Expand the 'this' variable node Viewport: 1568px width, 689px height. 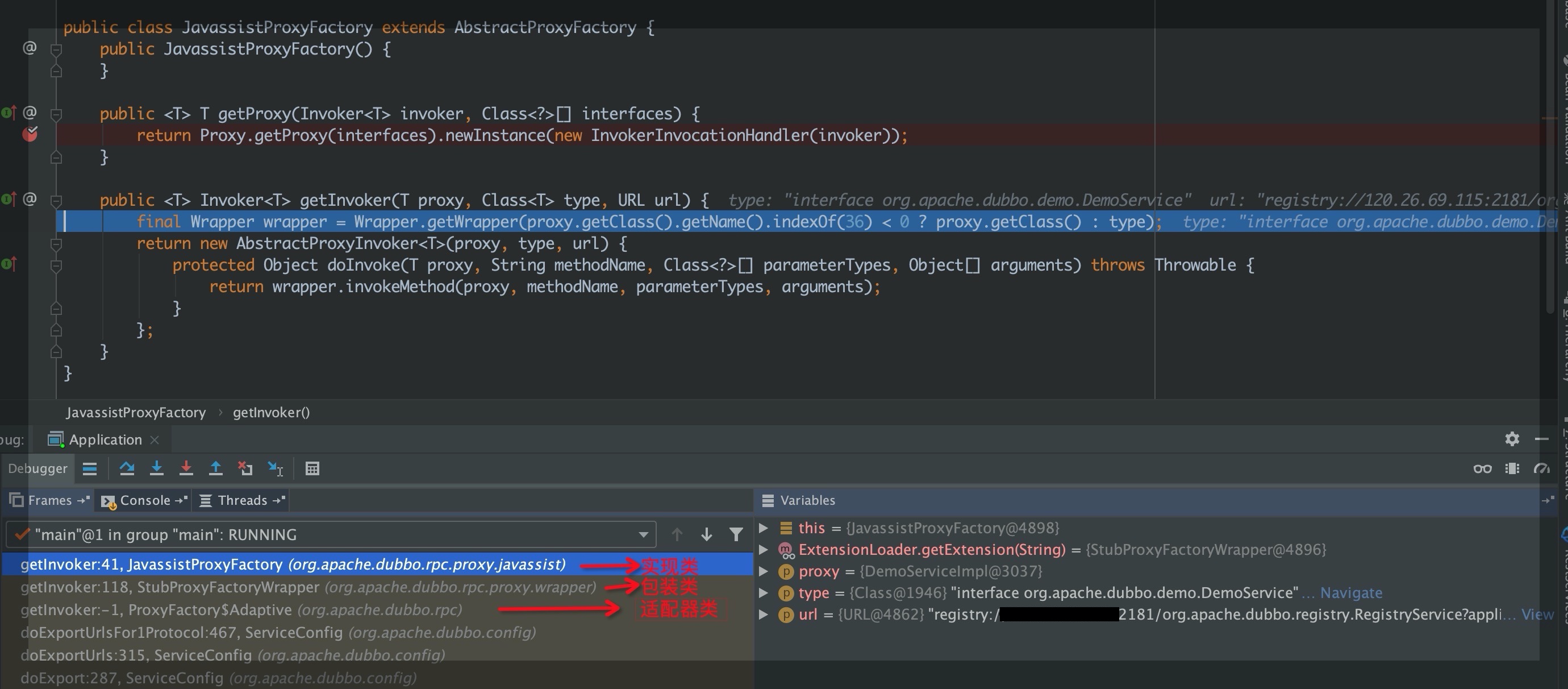(764, 528)
